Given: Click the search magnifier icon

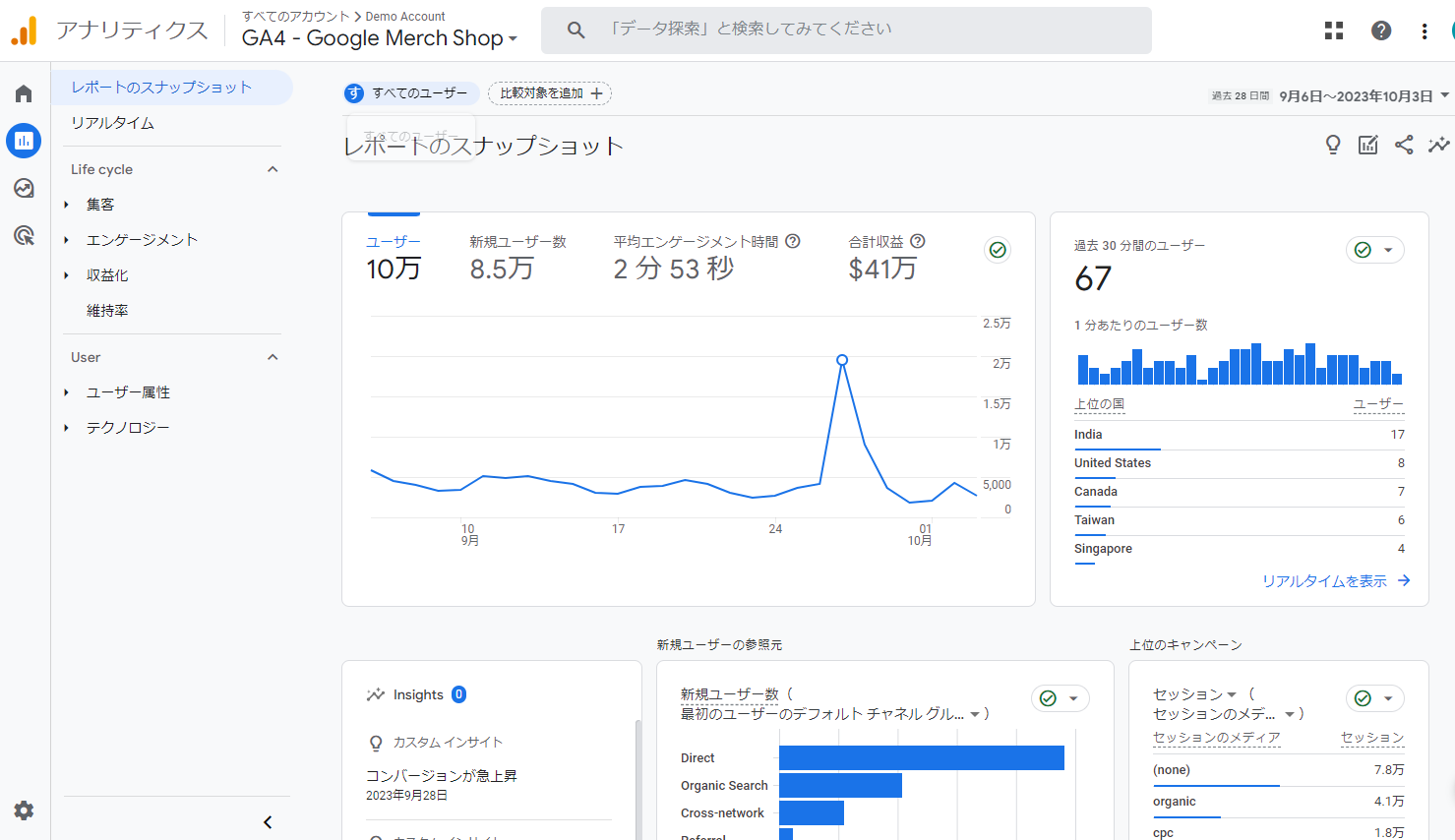Looking at the screenshot, I should click(576, 30).
